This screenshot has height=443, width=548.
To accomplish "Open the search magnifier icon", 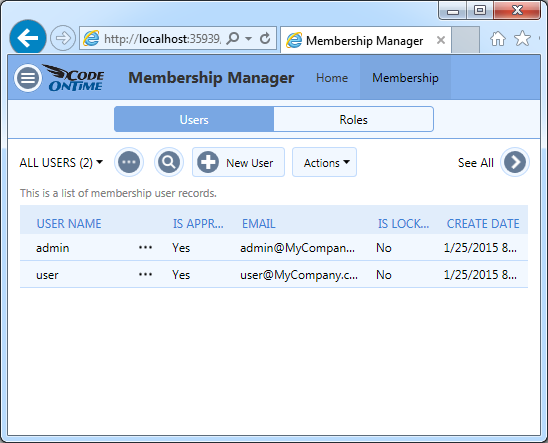I will pyautogui.click(x=169, y=162).
